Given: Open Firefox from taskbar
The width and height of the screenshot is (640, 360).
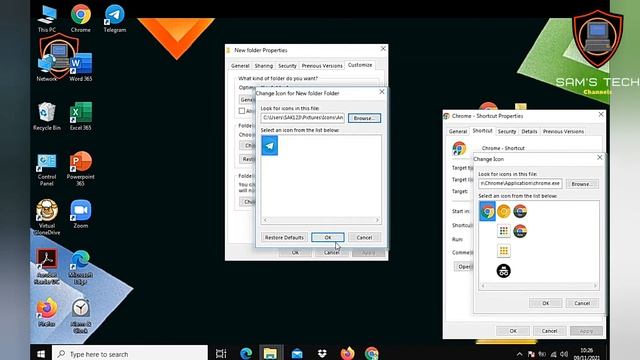Looking at the screenshot, I should click(347, 353).
